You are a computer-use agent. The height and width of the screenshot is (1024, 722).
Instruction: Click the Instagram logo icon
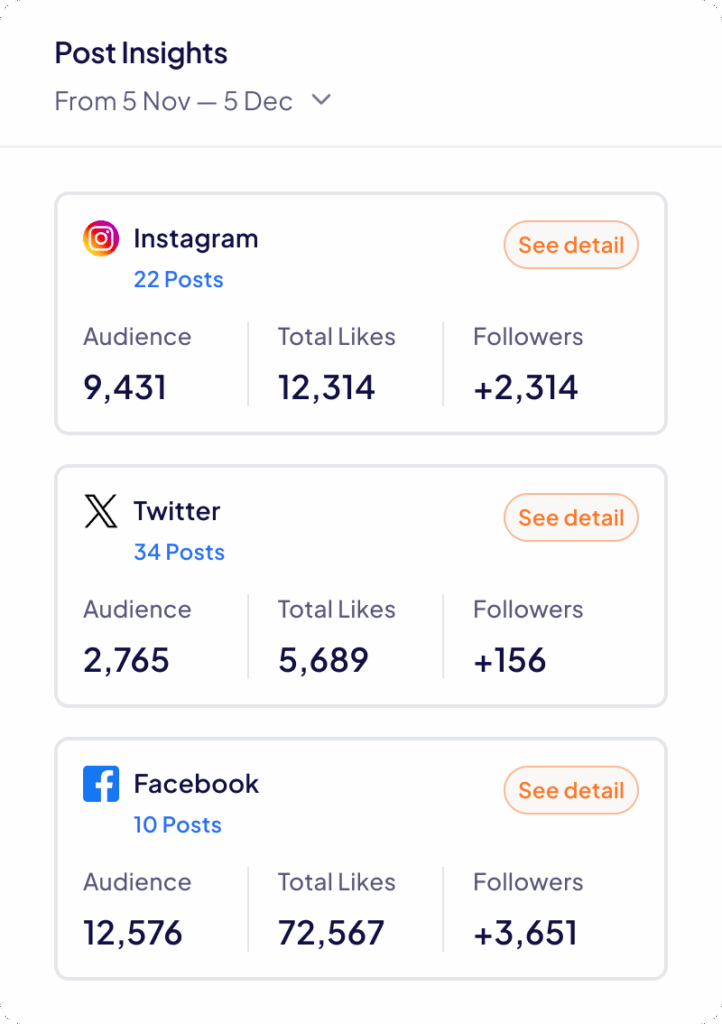click(101, 238)
